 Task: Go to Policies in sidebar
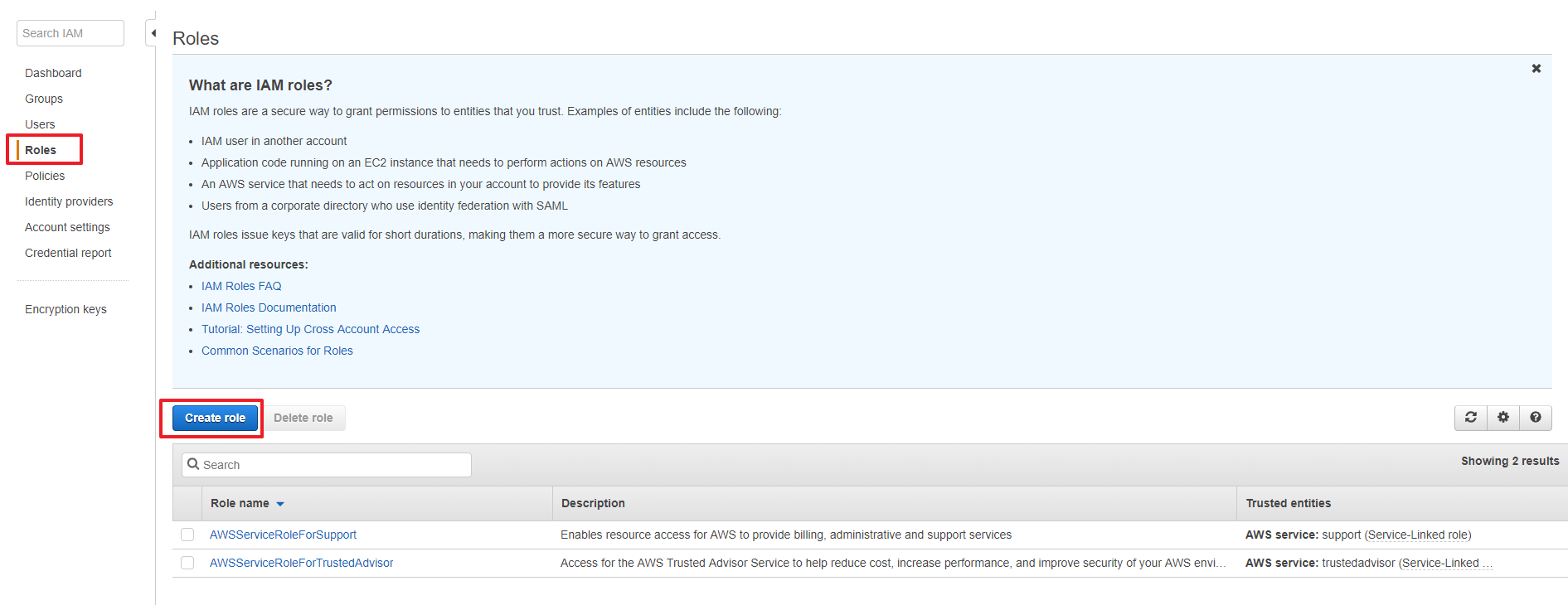coord(45,176)
